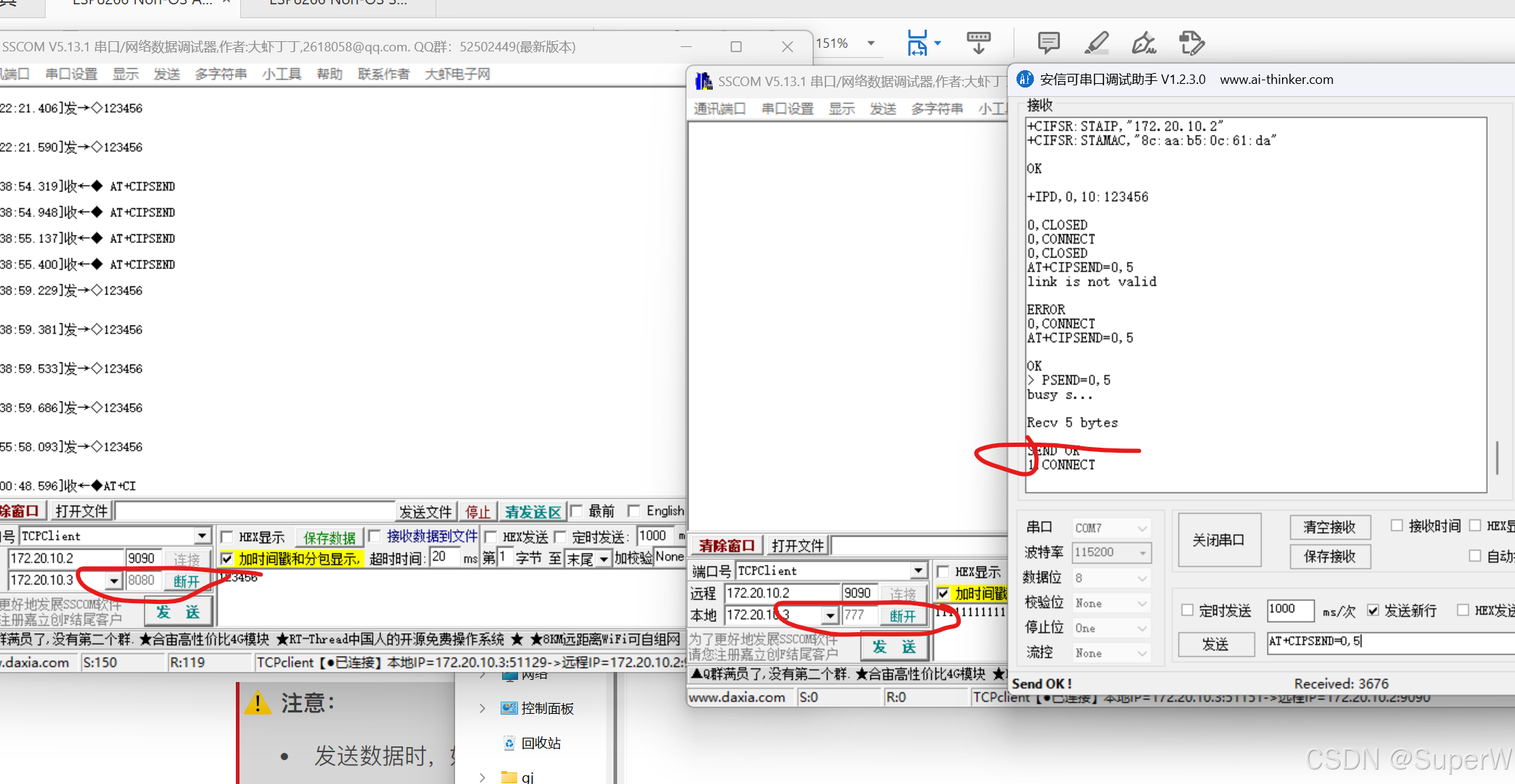This screenshot has width=1515, height=784.
Task: Open the 串口设置 menu in left SSCOM
Action: pos(71,74)
